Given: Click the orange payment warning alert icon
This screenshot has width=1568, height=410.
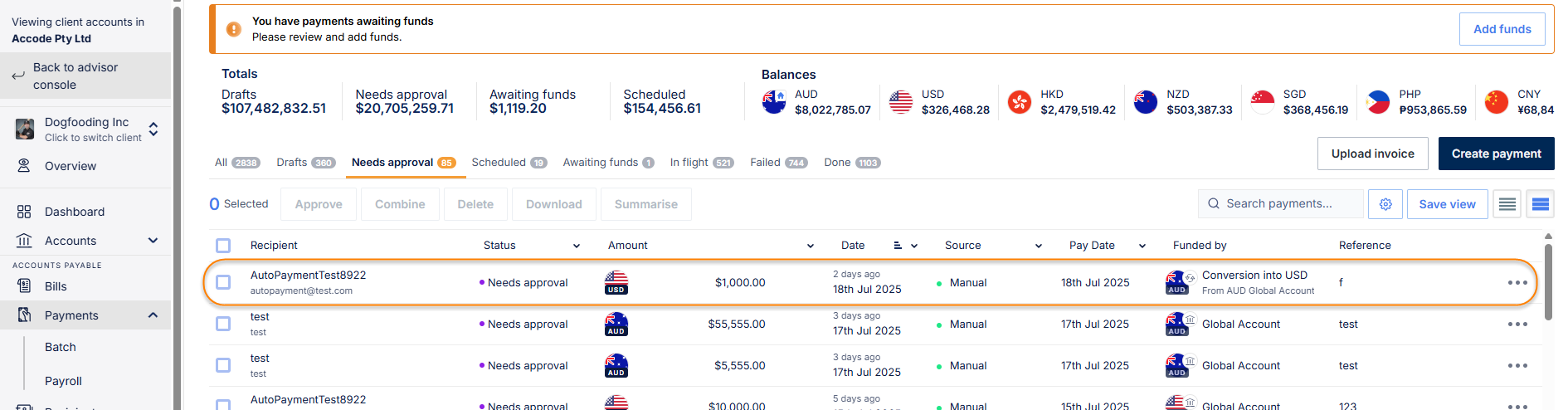Looking at the screenshot, I should tap(234, 29).
